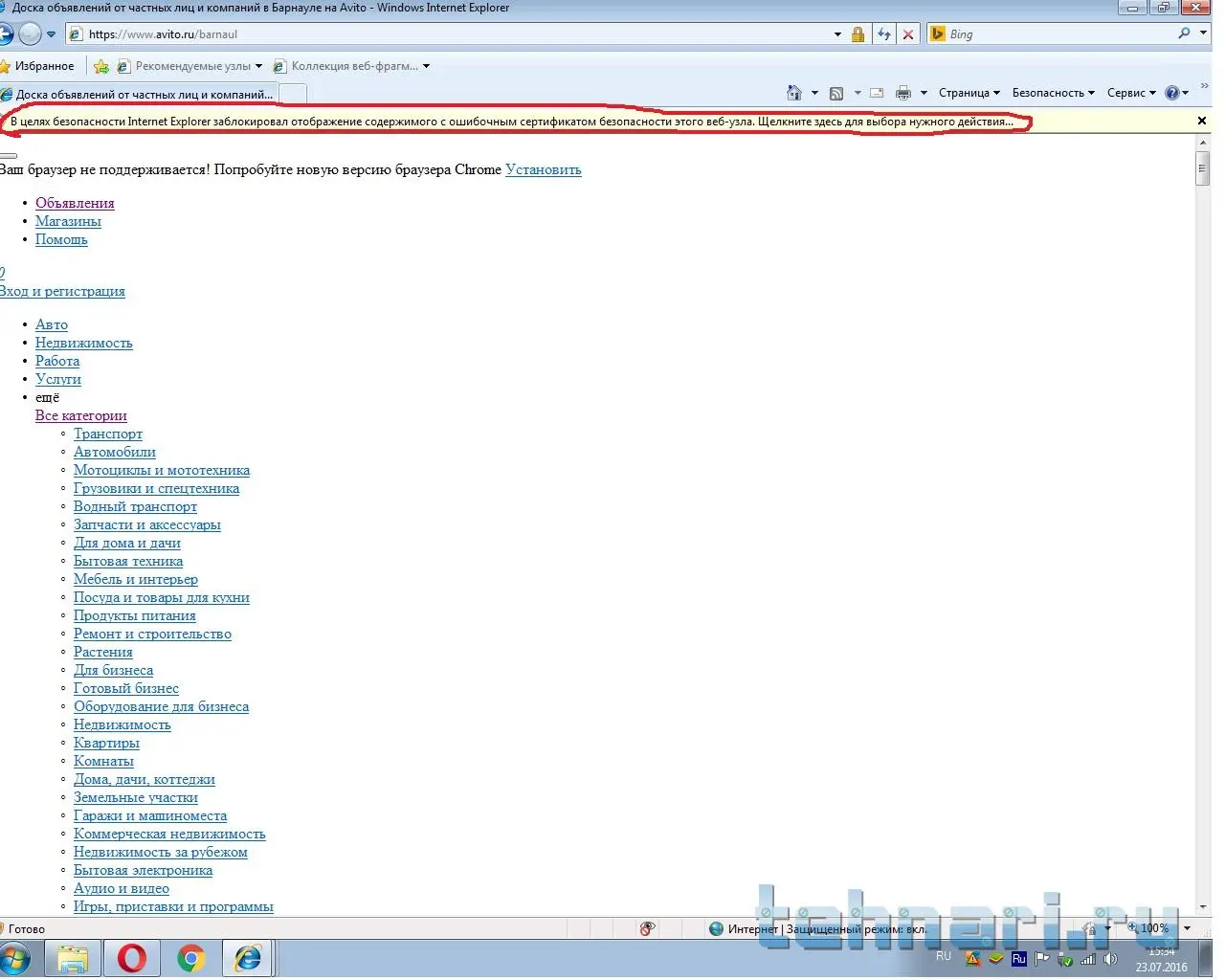Viewport: 1225px width, 980px height.
Task: Open the Объявления link
Action: click(x=75, y=203)
